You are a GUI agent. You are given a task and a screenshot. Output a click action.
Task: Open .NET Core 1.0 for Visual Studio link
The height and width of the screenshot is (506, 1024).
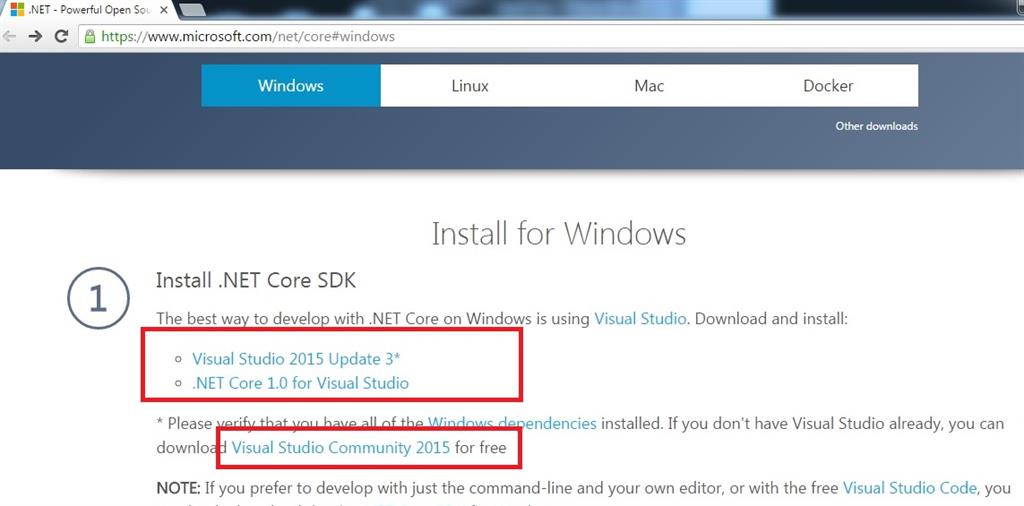point(300,383)
